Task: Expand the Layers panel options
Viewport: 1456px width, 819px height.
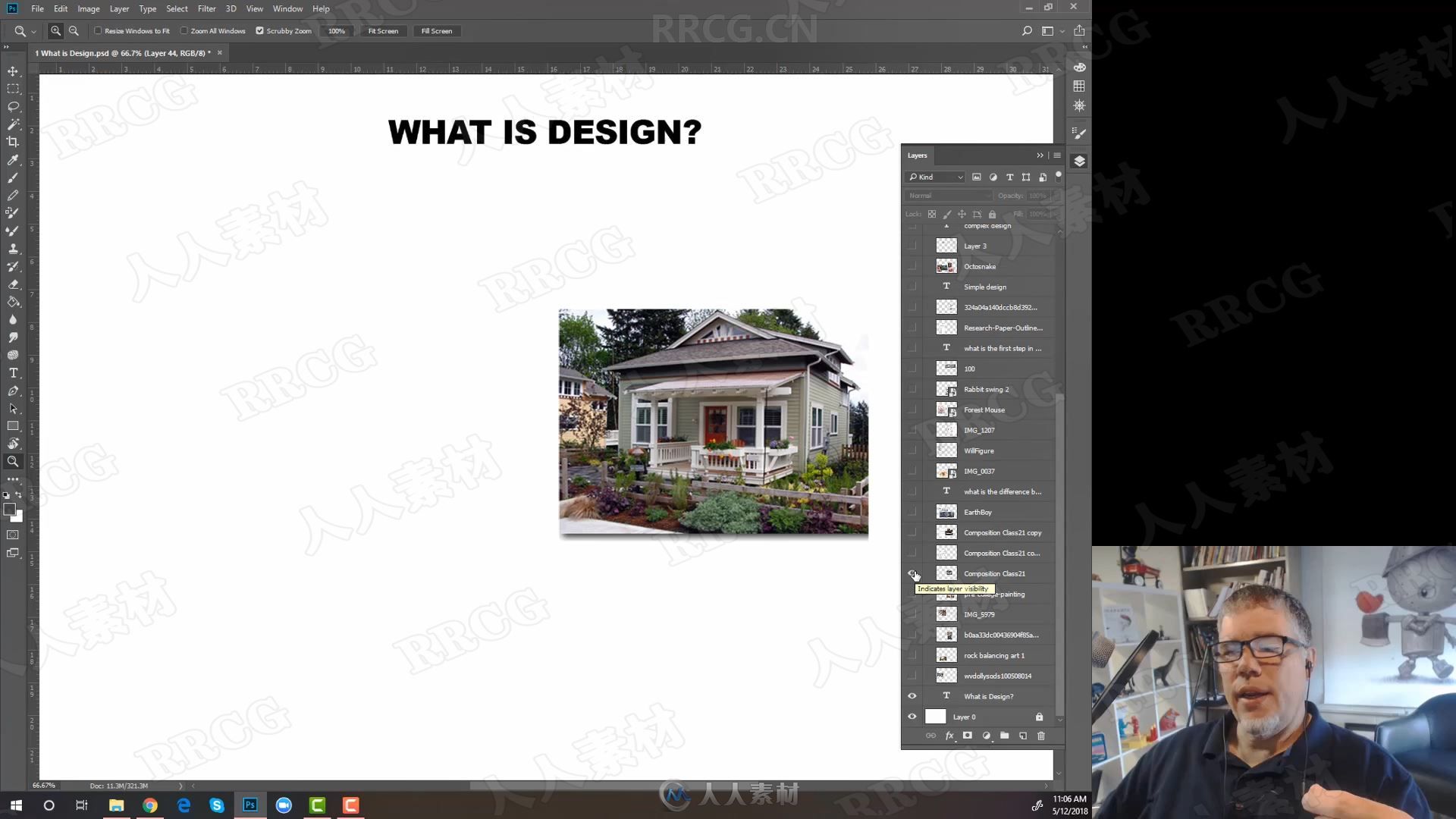Action: [x=1056, y=155]
